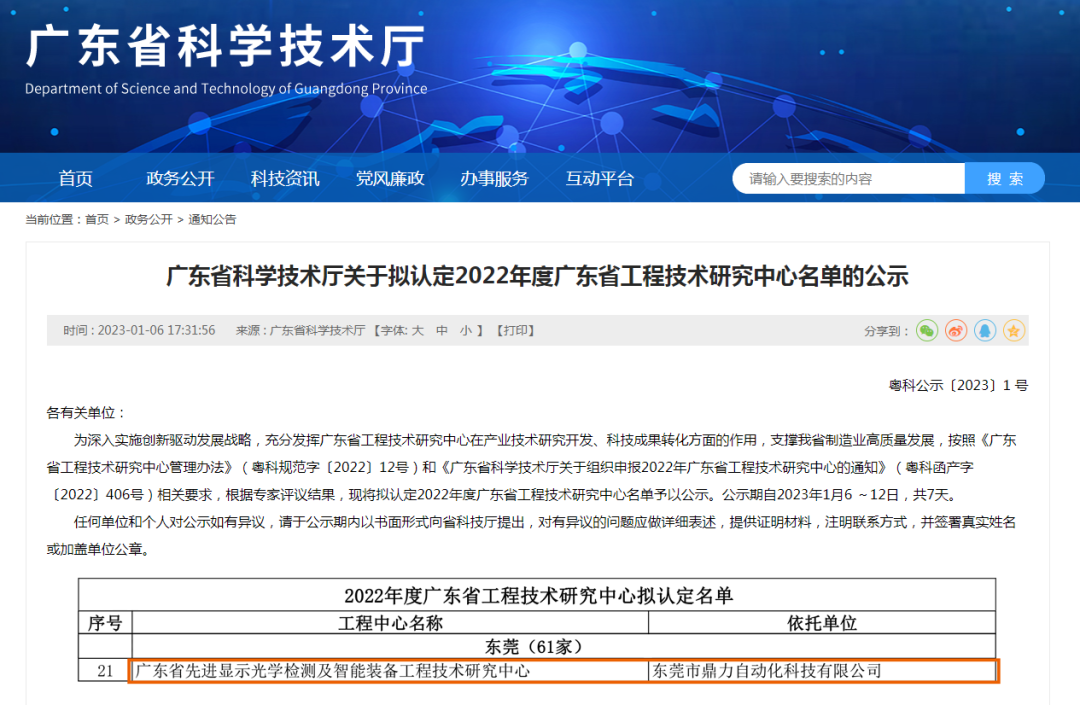The width and height of the screenshot is (1080, 705).
Task: Navigate to 互动平台 page
Action: [x=599, y=179]
